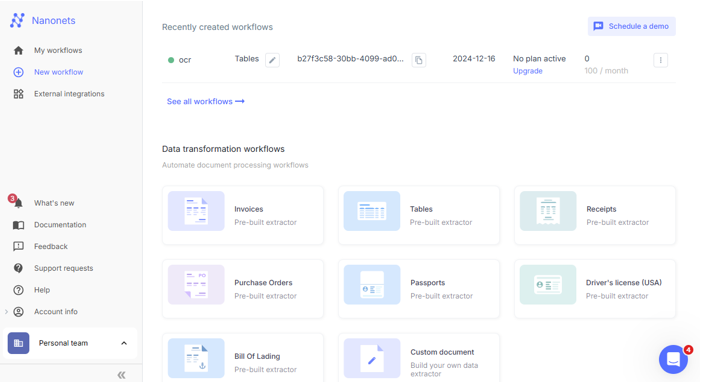Follow the See all workflows link
This screenshot has width=702, height=382.
click(205, 102)
